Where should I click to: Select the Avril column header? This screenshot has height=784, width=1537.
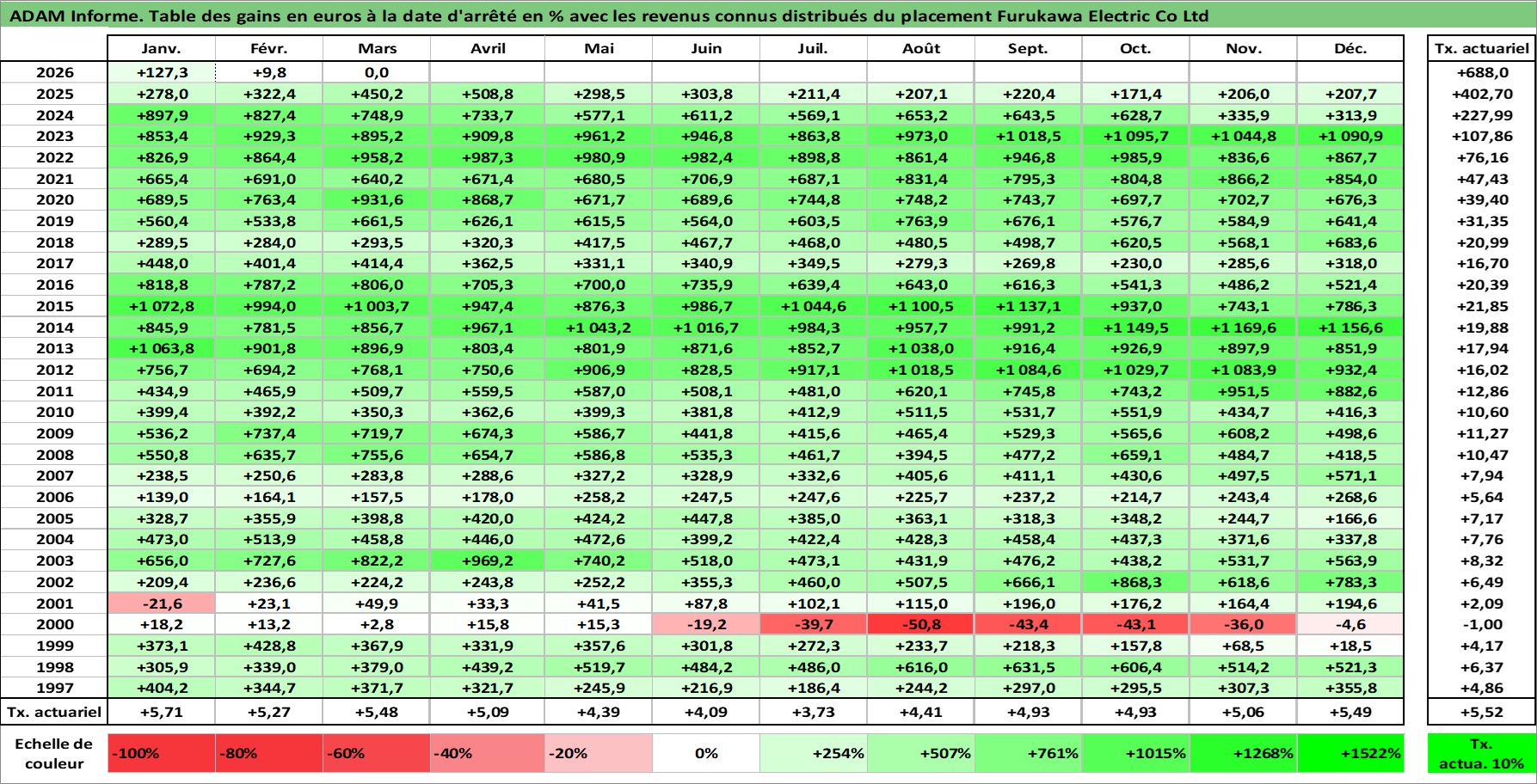488,48
